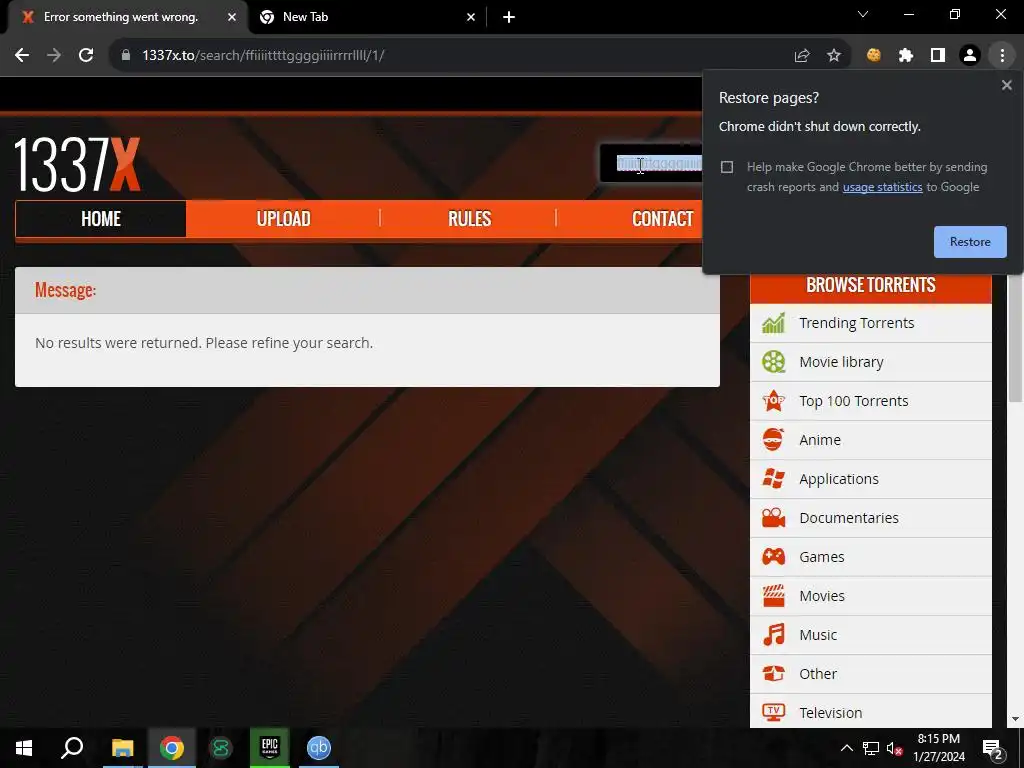Screen dimensions: 1024x768
Task: Open qBittorrent from the taskbar
Action: pyautogui.click(x=319, y=748)
